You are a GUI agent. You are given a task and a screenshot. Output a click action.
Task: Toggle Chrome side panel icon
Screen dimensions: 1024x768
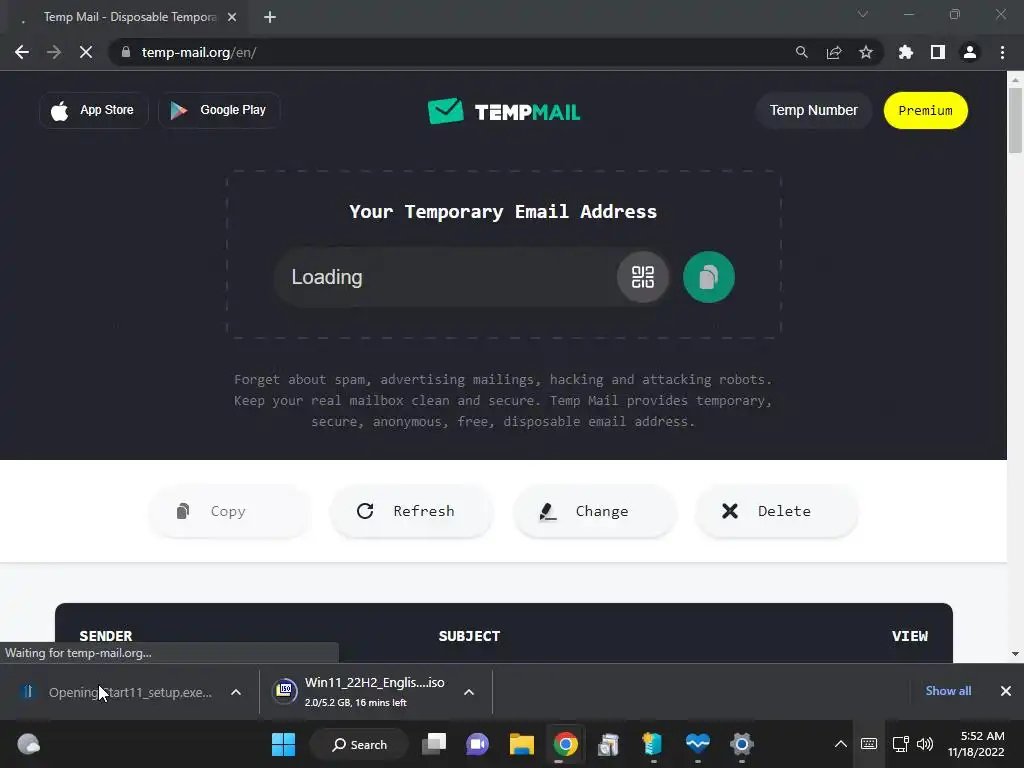click(x=938, y=52)
